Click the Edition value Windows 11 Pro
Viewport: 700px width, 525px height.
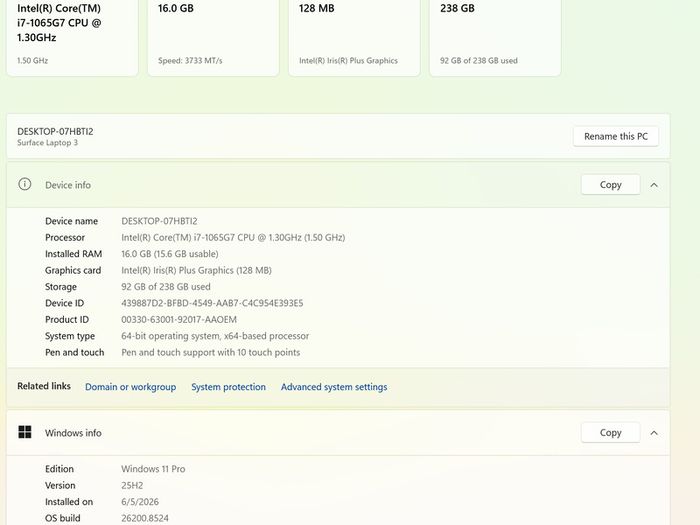(x=153, y=469)
